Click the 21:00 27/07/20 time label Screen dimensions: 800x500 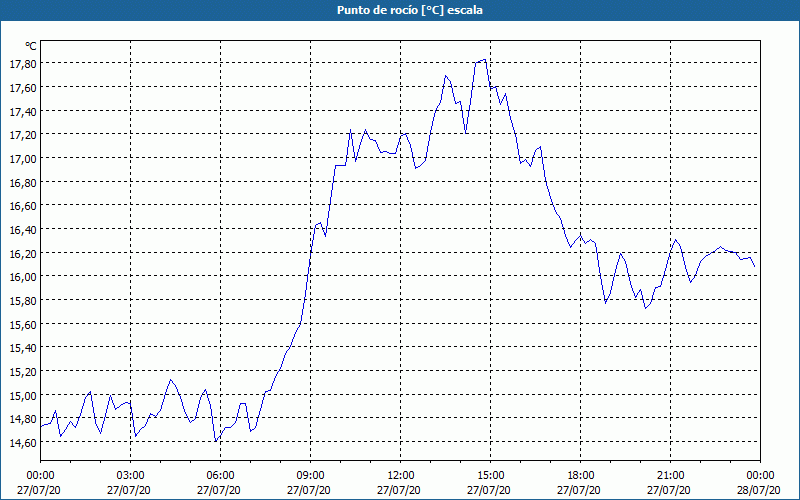tap(669, 483)
